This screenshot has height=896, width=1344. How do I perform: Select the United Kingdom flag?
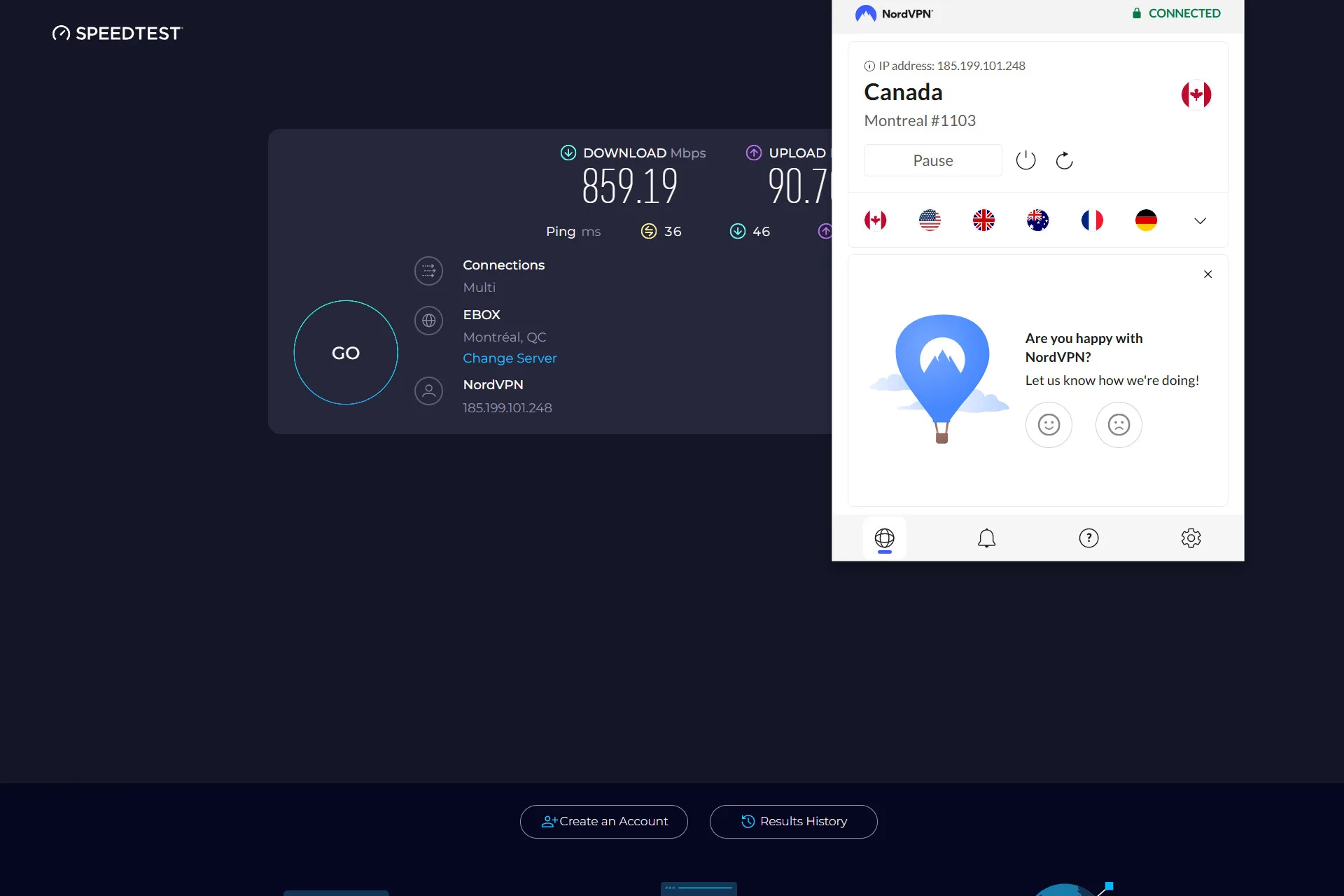click(983, 220)
